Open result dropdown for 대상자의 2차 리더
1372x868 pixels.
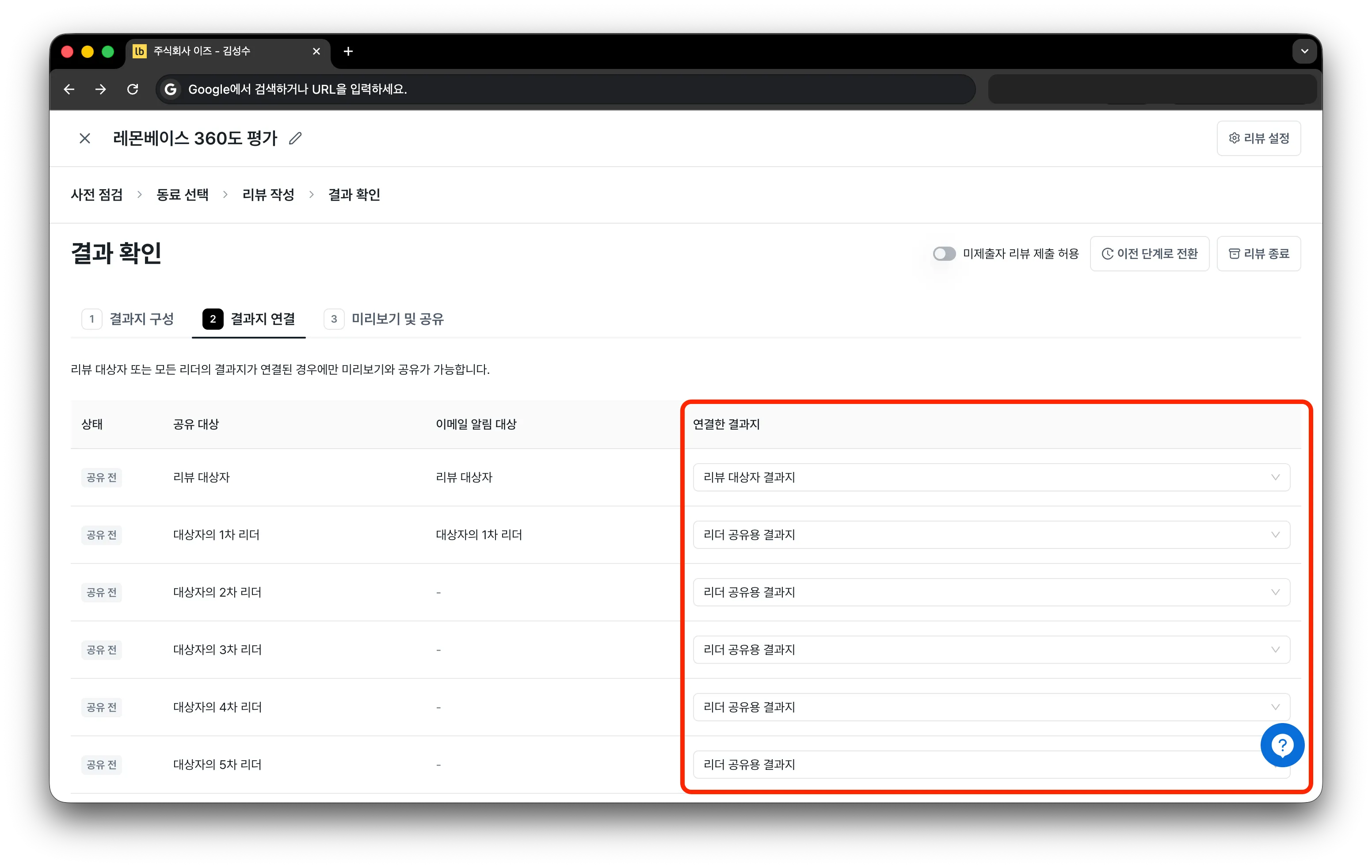click(x=991, y=592)
